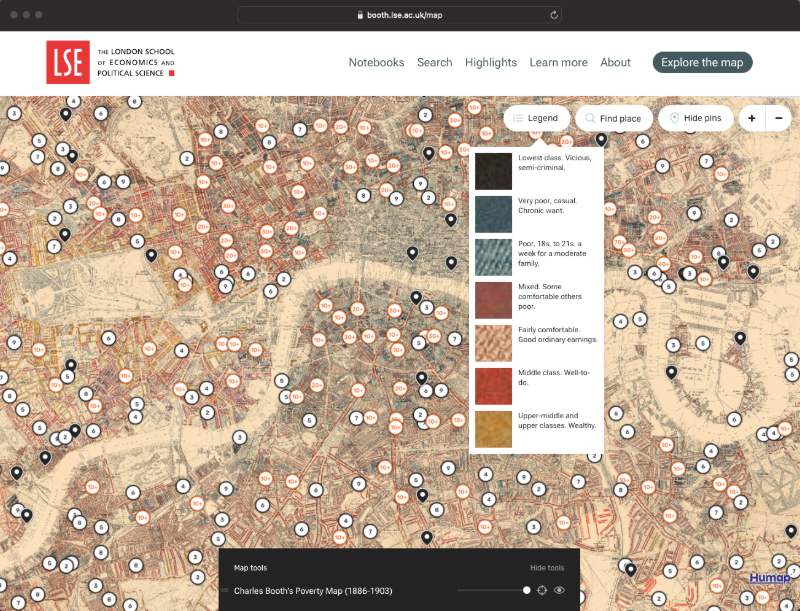Select the dark blue Very poor swatch

pos(493,214)
